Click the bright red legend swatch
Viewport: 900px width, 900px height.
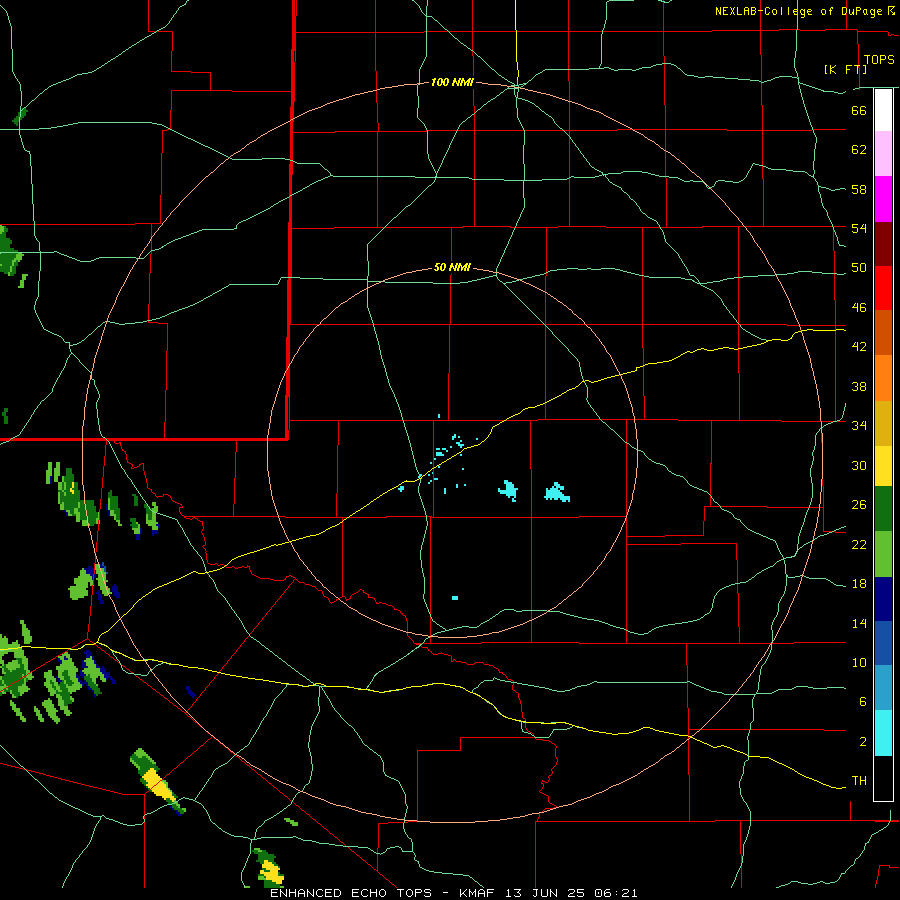click(x=883, y=288)
